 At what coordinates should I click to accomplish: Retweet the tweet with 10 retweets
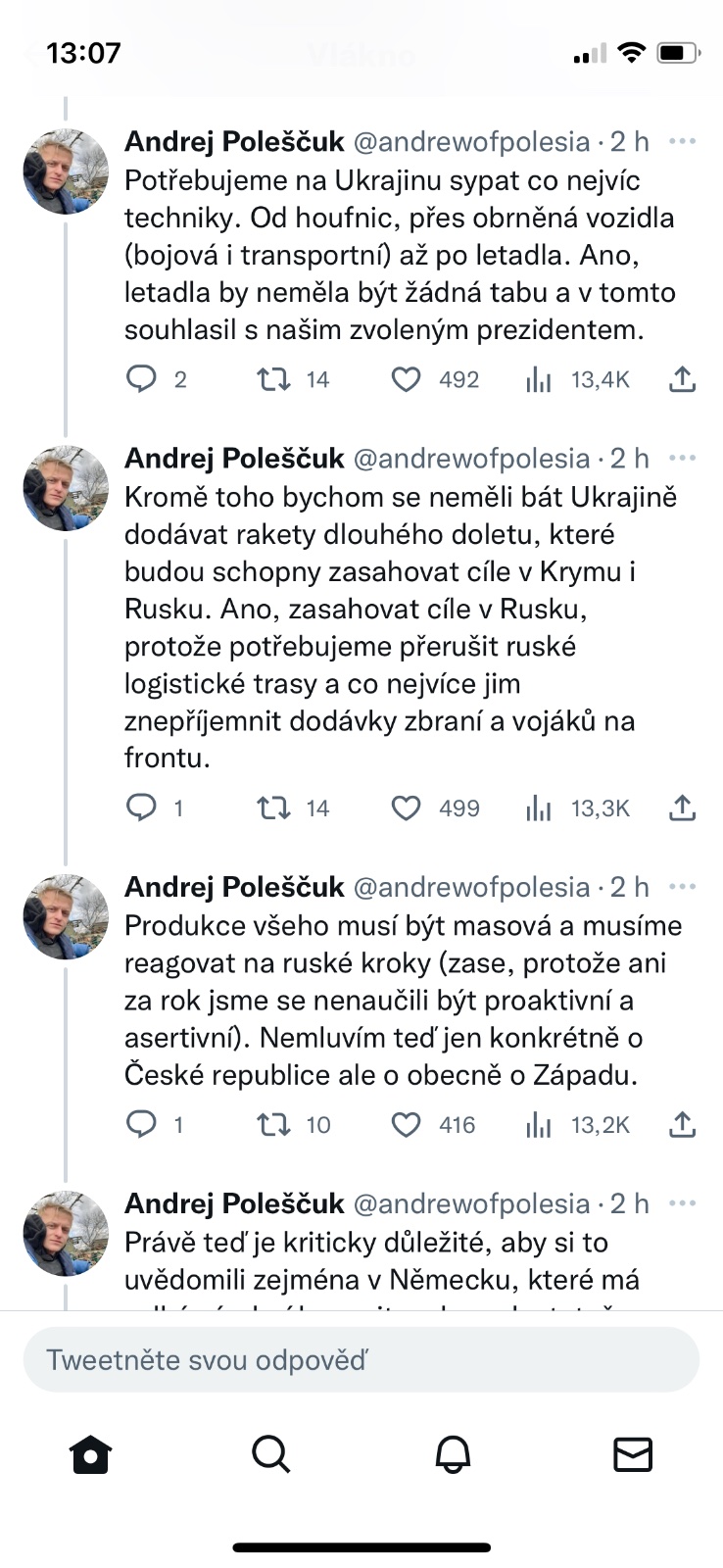273,1124
